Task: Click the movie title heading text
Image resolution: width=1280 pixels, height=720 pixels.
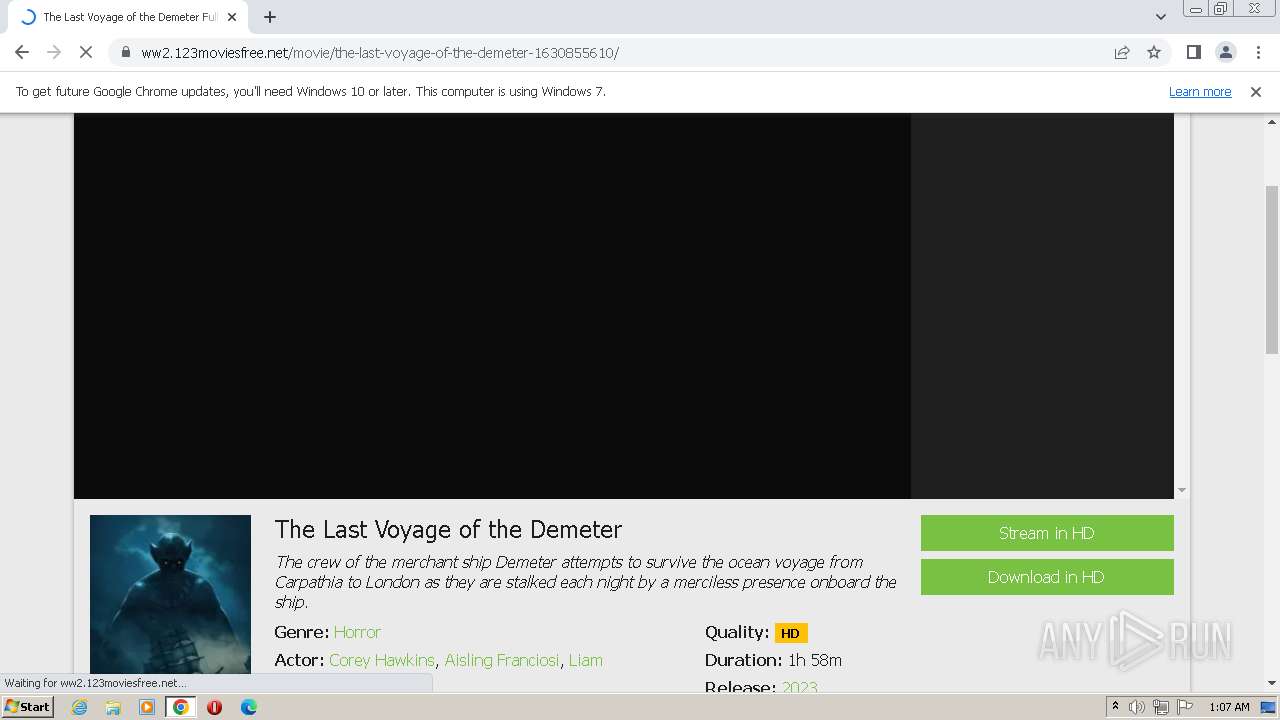Action: pos(448,529)
